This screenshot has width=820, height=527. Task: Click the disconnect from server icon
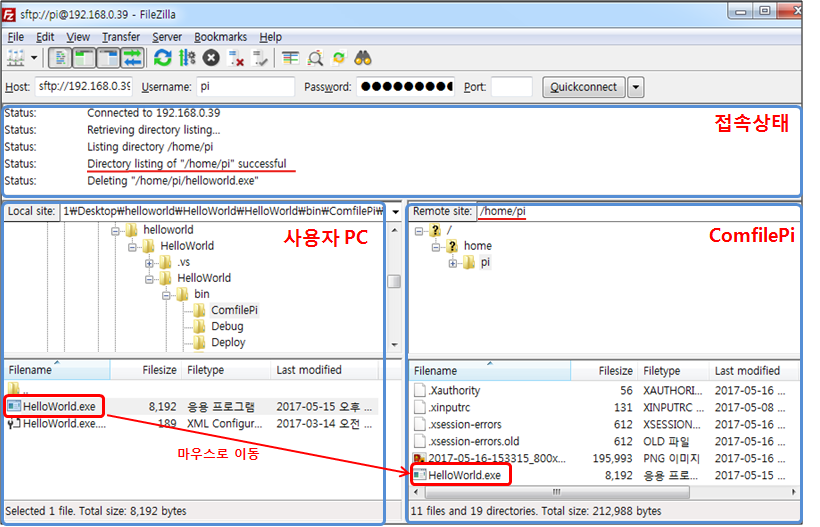[x=236, y=58]
